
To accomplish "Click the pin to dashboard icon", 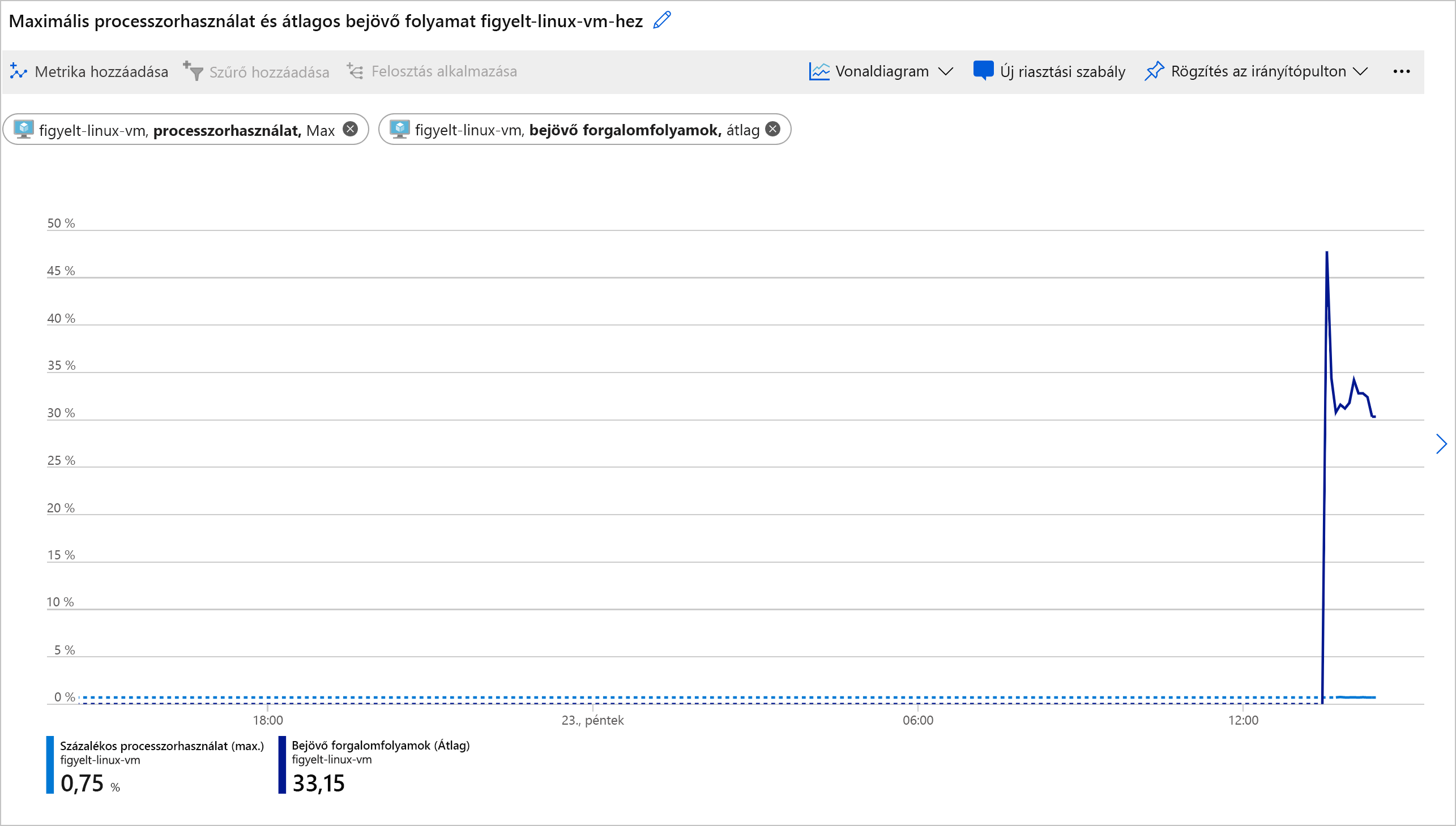I will [1154, 71].
